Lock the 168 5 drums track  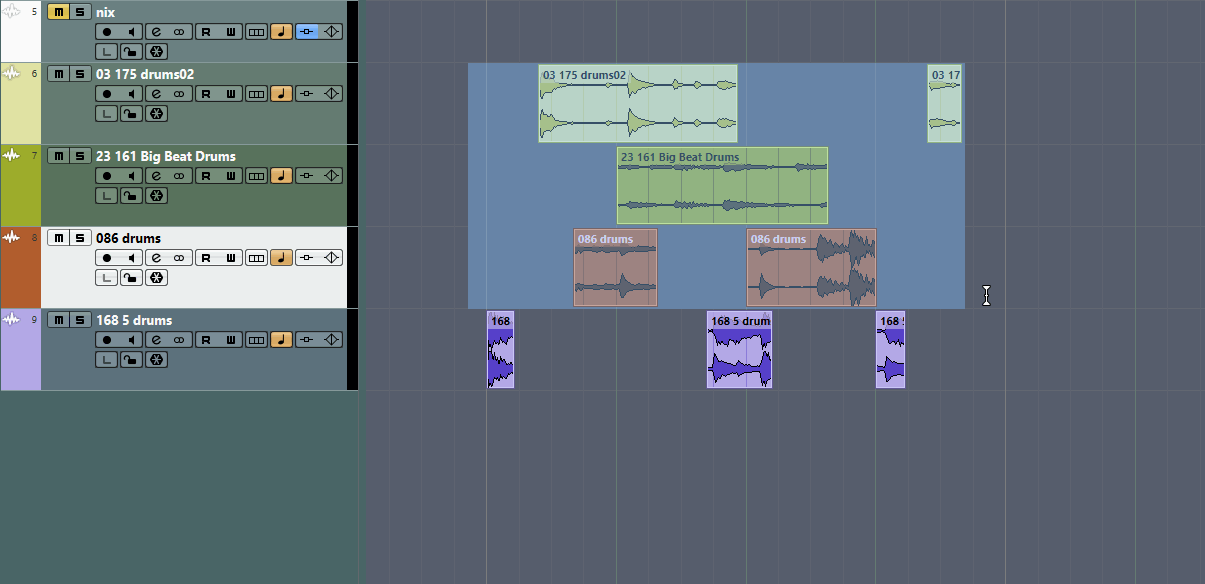131,360
